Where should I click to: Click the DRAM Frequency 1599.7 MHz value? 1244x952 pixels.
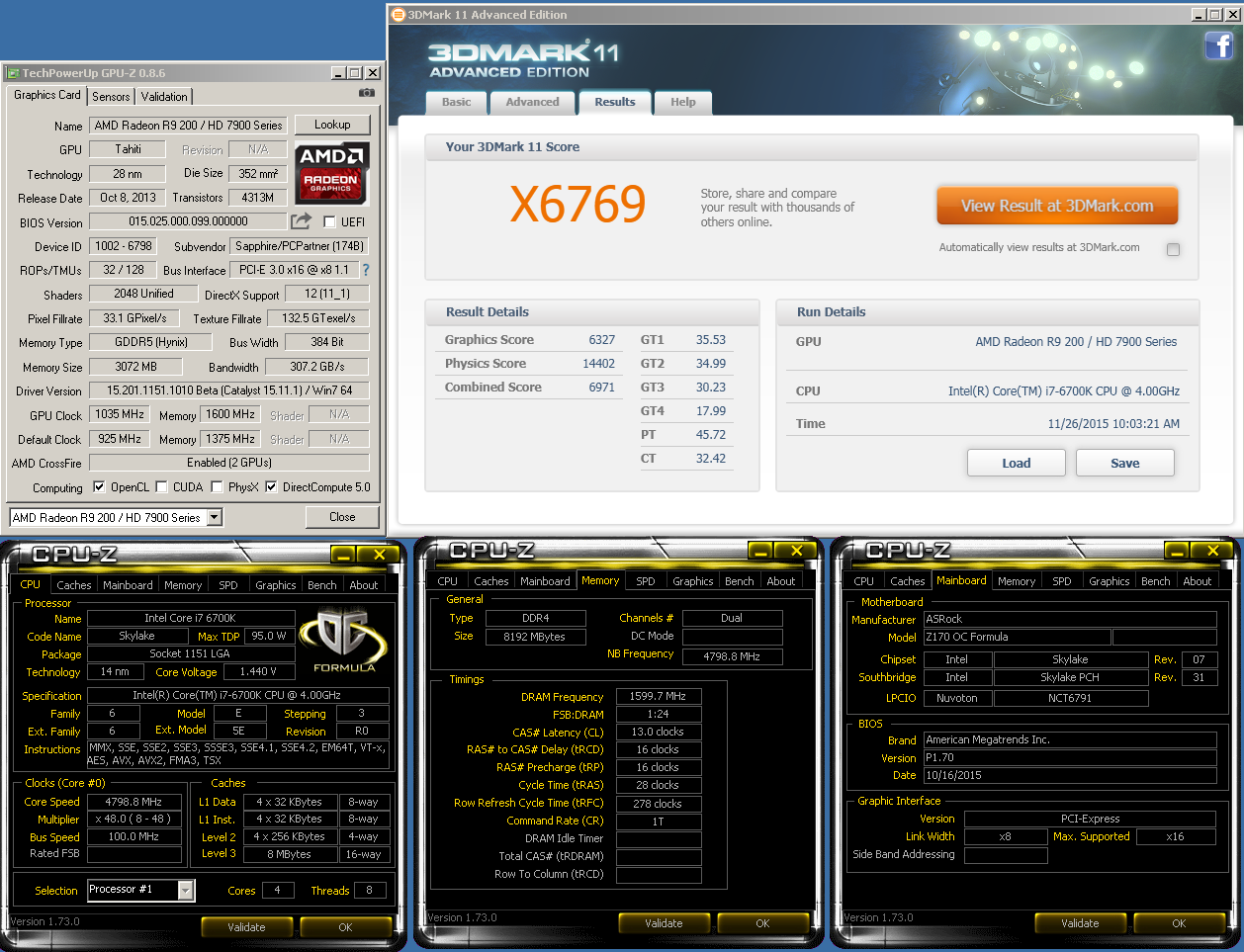(659, 696)
